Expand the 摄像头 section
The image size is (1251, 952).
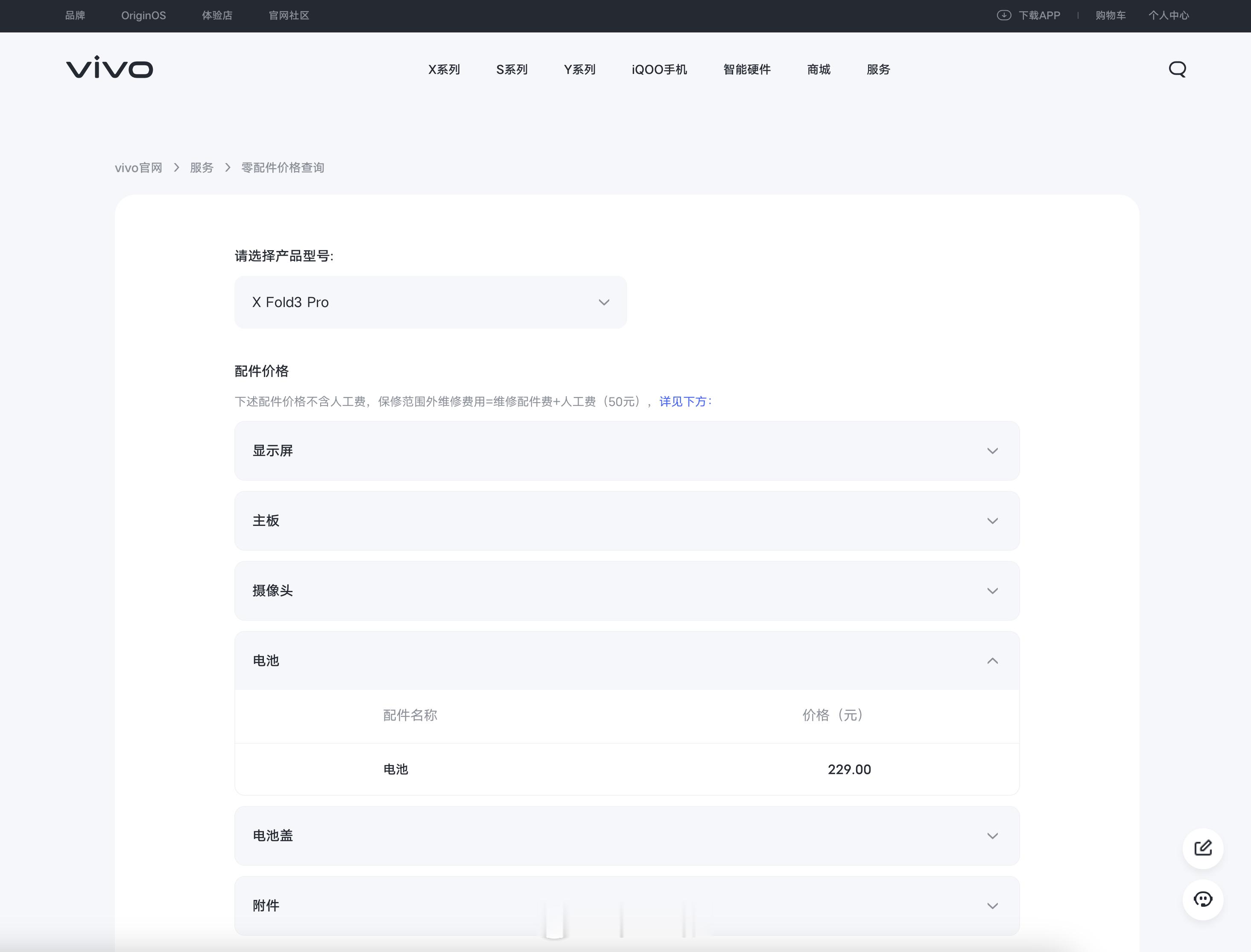(627, 590)
